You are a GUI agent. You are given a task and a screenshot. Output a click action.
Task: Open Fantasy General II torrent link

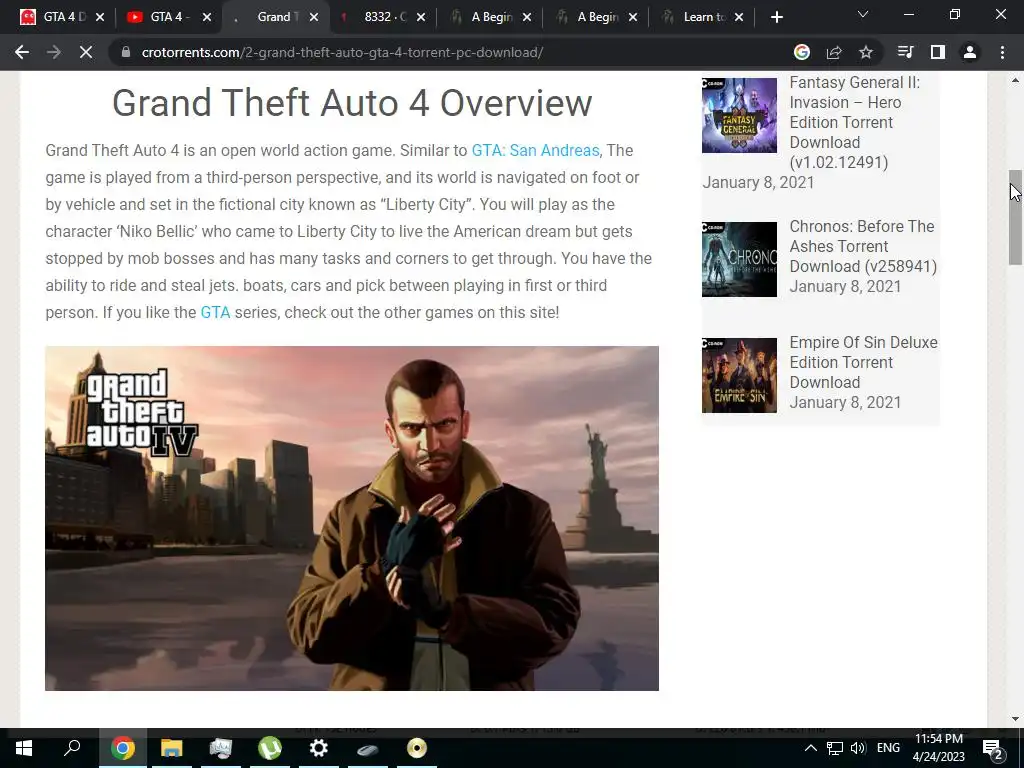tap(855, 122)
